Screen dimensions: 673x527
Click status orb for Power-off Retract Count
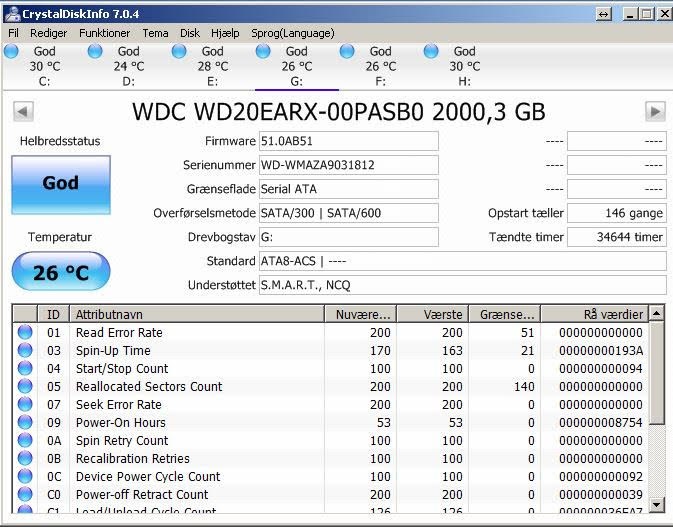[x=25, y=494]
